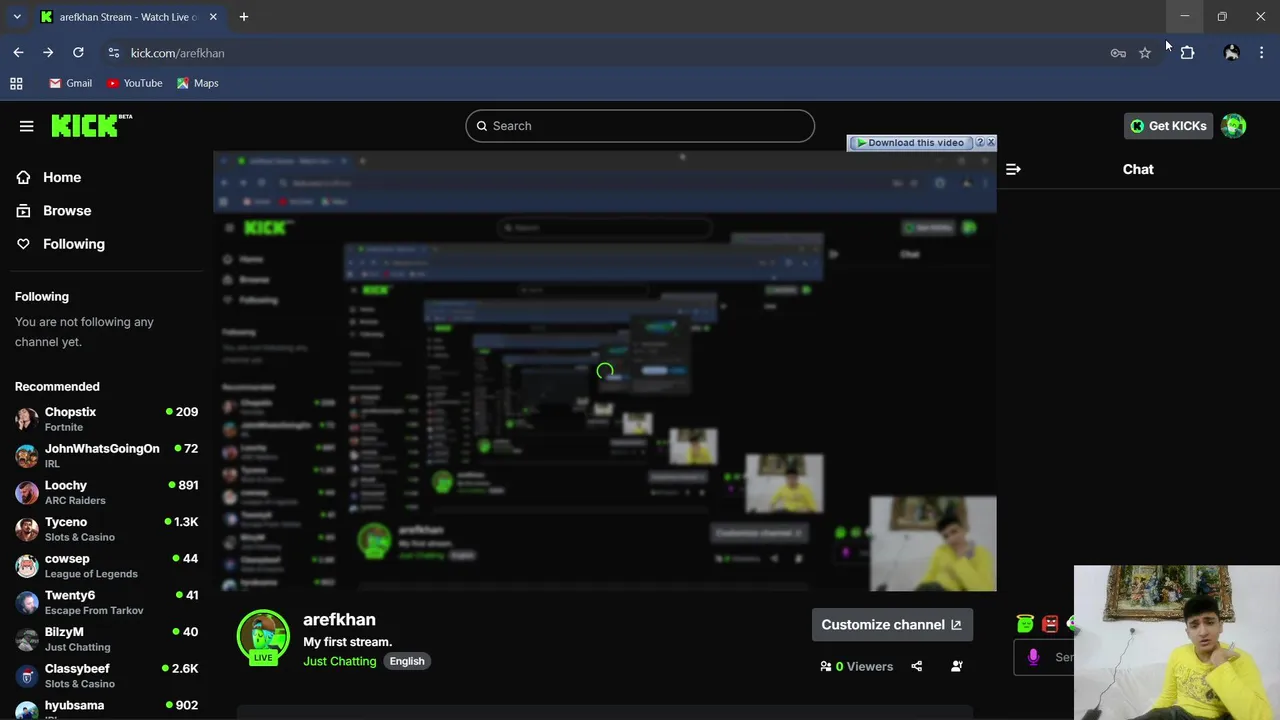Screen dimensions: 1280x720
Task: Open the tab search dropdown
Action: pos(17,17)
